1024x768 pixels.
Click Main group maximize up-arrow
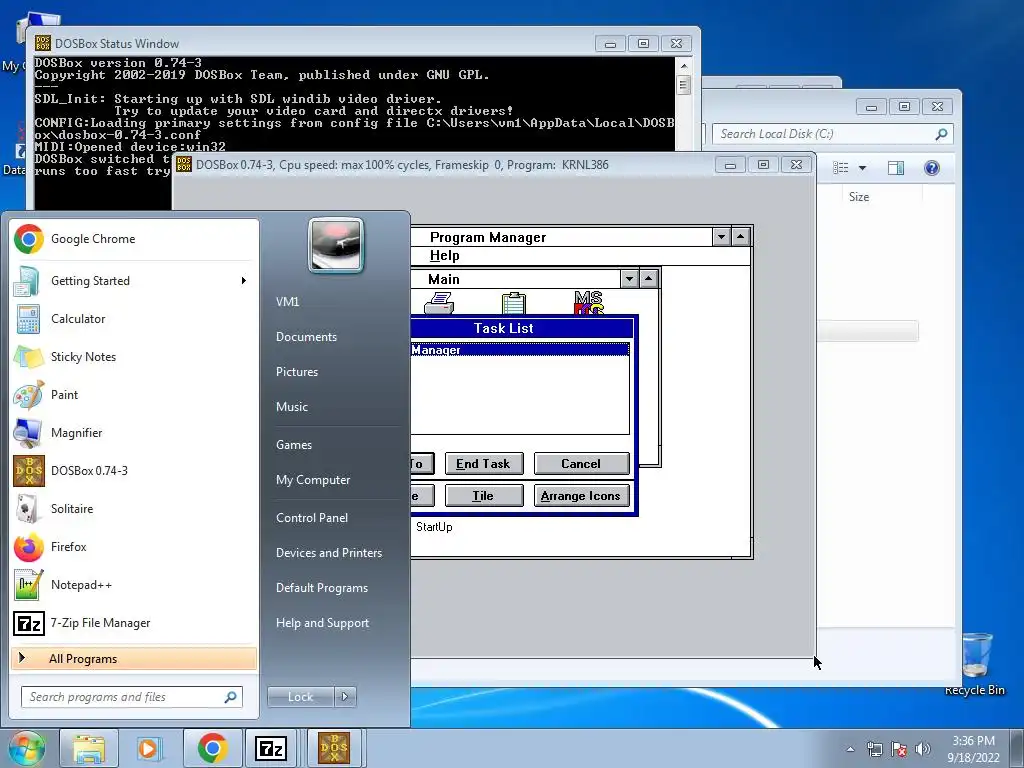coord(648,279)
